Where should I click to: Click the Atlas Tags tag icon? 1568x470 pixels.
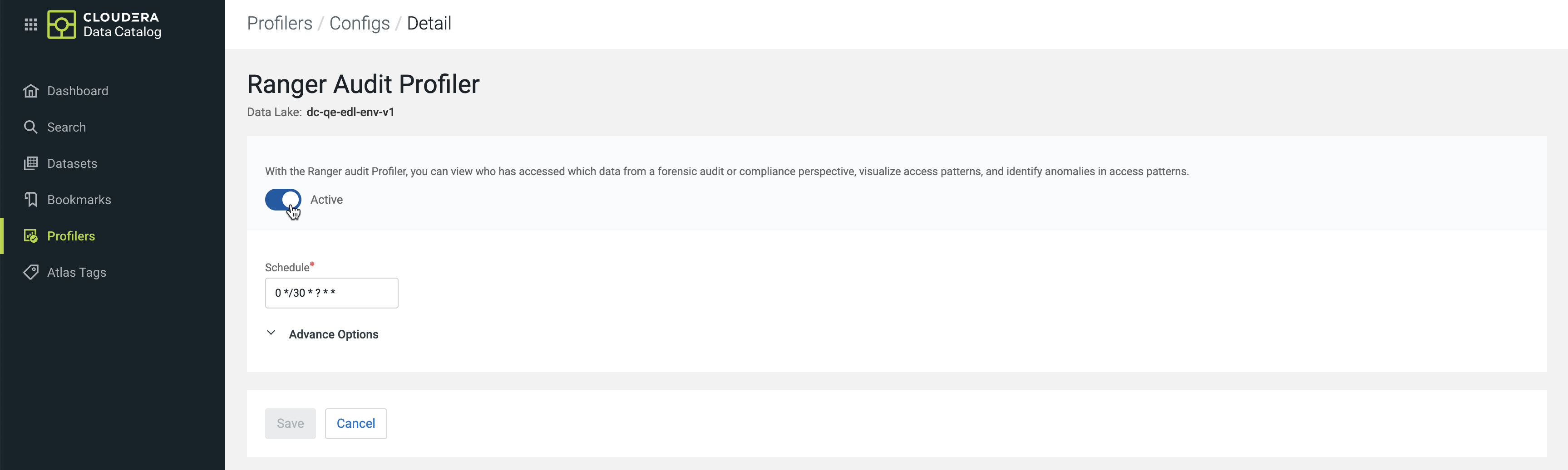[30, 272]
